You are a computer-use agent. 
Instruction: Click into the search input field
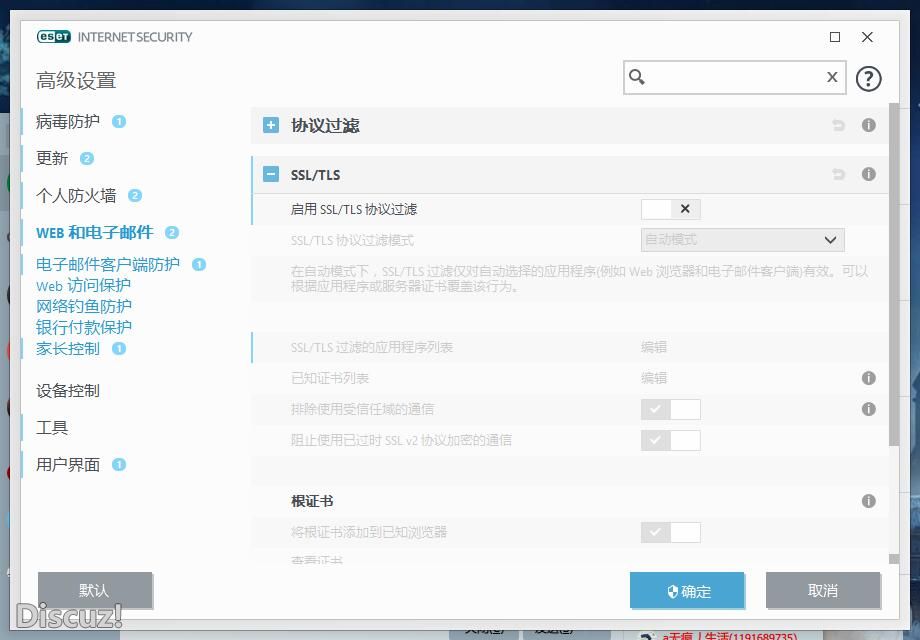coord(735,77)
